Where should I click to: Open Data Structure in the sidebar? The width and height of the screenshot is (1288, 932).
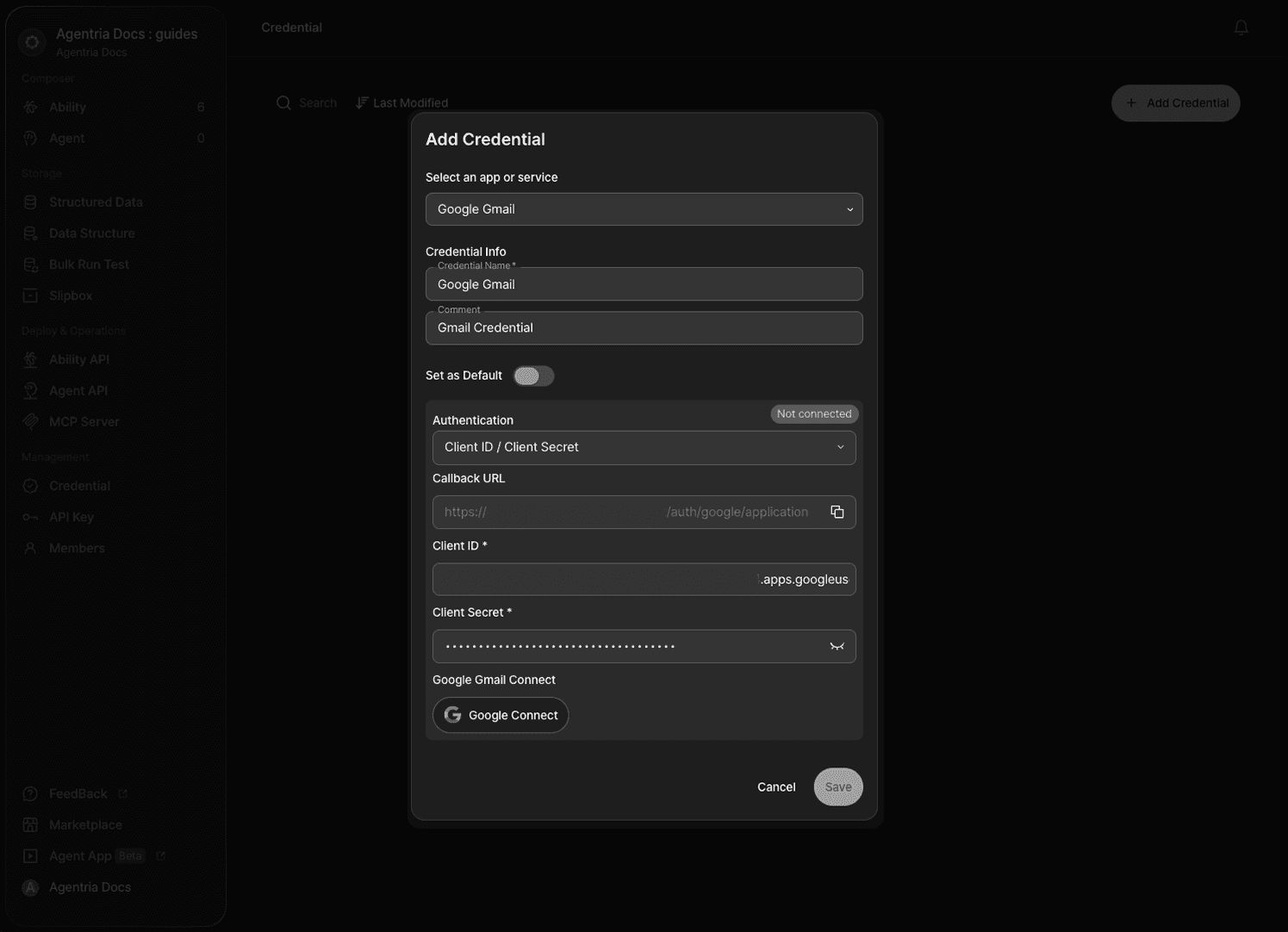click(x=115, y=233)
